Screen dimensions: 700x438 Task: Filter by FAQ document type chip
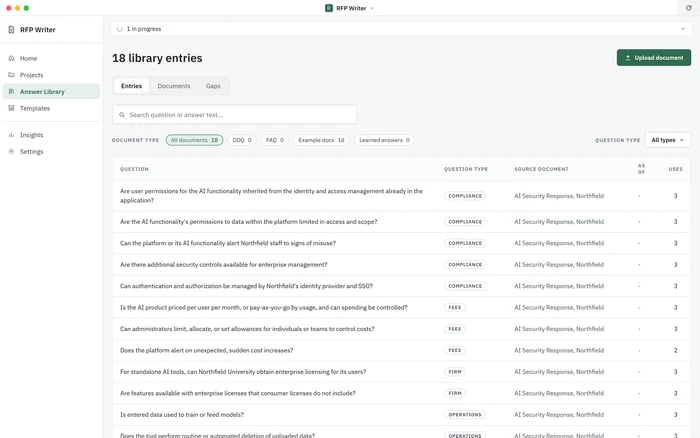pos(275,140)
